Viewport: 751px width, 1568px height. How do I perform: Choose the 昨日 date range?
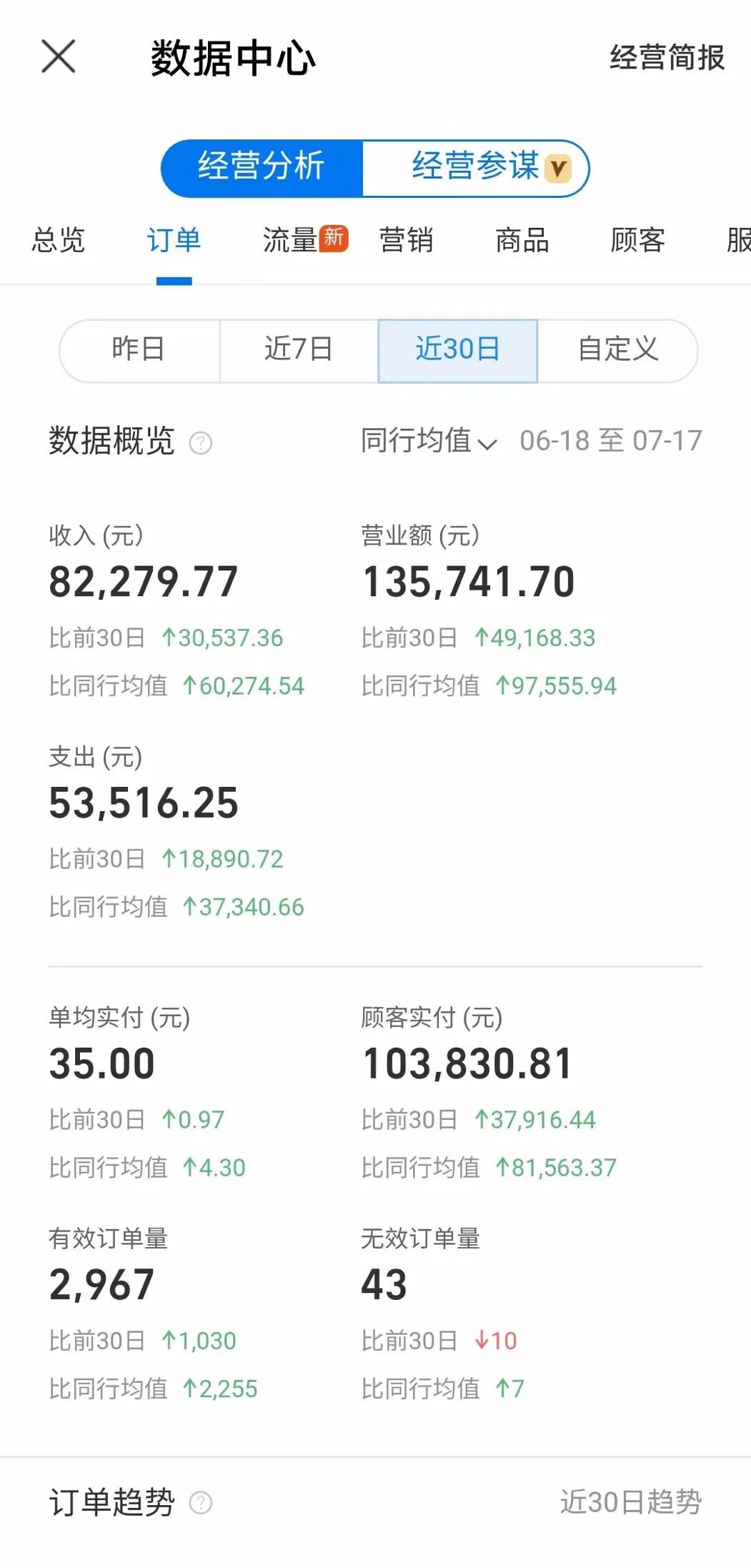[139, 350]
